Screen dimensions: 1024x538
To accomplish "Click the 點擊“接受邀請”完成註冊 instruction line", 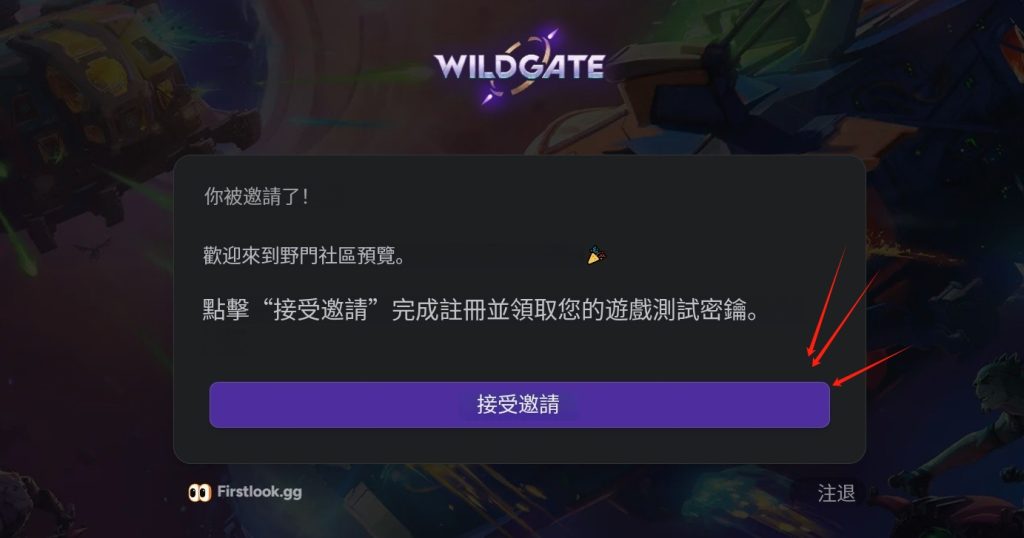I will (x=481, y=309).
